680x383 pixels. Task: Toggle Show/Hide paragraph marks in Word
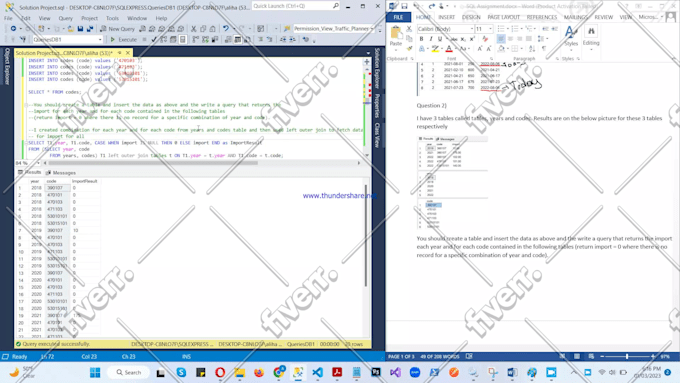tap(544, 49)
